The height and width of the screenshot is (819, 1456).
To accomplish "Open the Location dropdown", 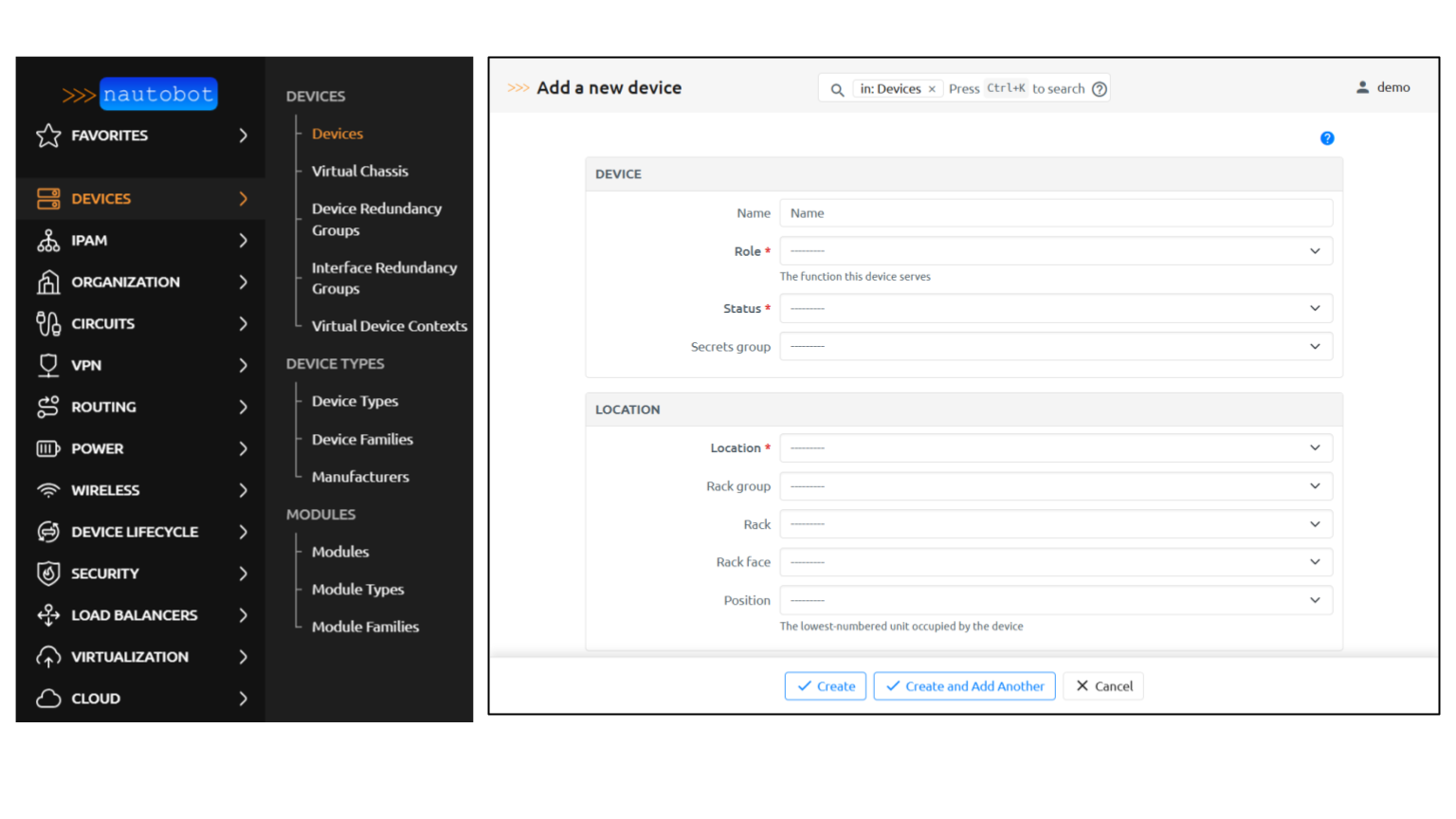I will (x=1055, y=448).
